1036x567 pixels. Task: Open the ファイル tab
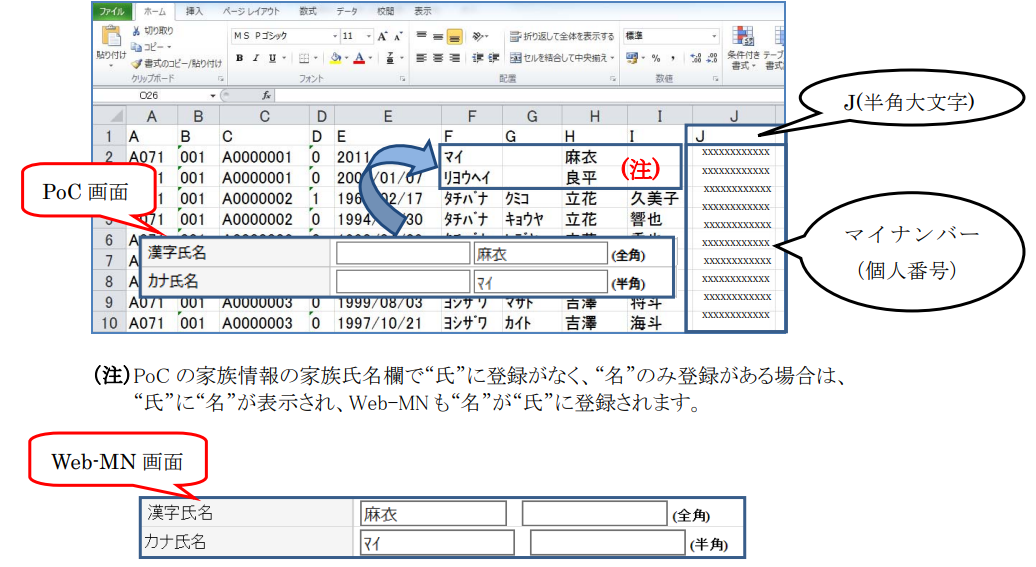(x=112, y=11)
